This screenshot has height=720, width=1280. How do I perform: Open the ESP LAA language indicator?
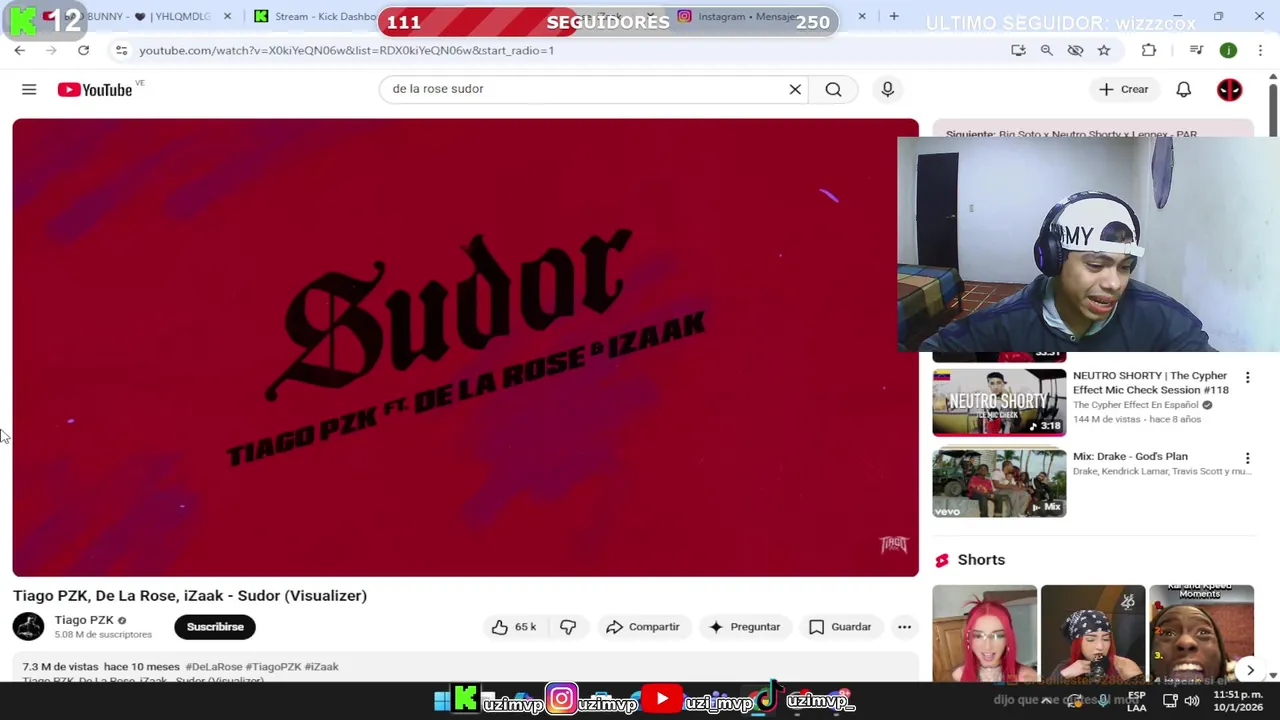tap(1137, 701)
